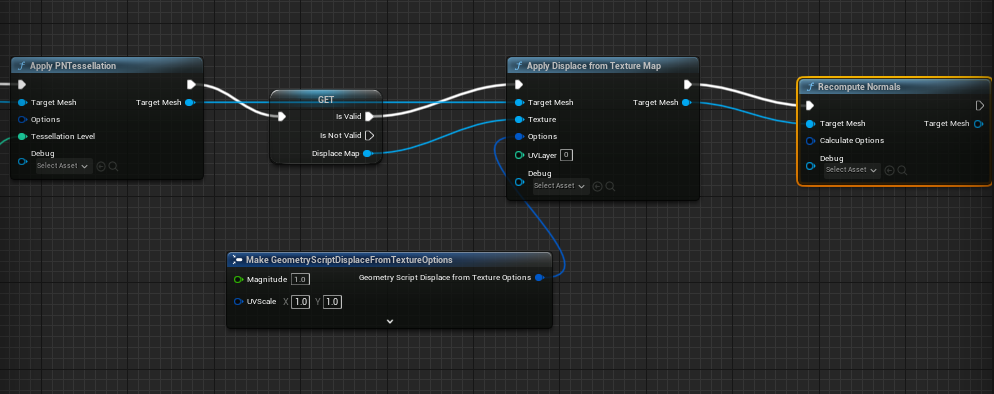The height and width of the screenshot is (394, 994).
Task: Select the GET node header
Action: tap(326, 100)
